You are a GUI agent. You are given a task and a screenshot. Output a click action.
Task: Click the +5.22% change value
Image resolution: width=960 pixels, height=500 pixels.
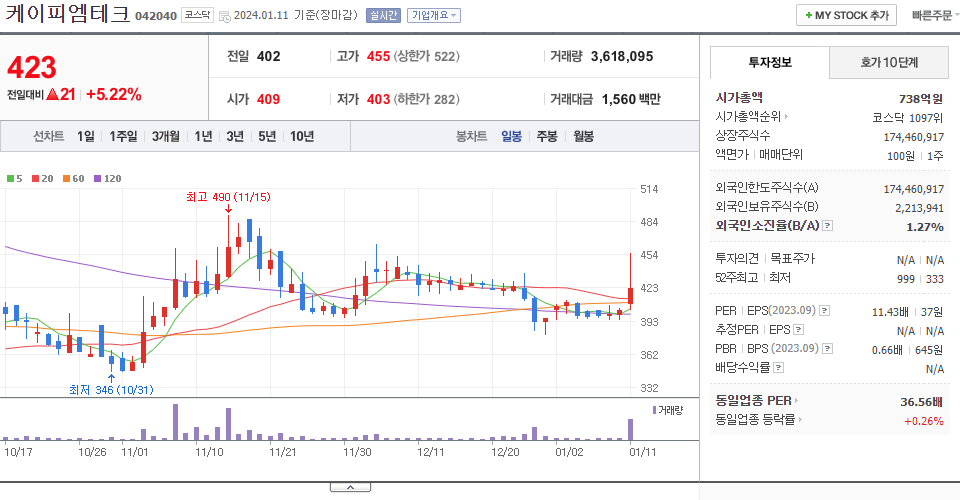pos(114,95)
